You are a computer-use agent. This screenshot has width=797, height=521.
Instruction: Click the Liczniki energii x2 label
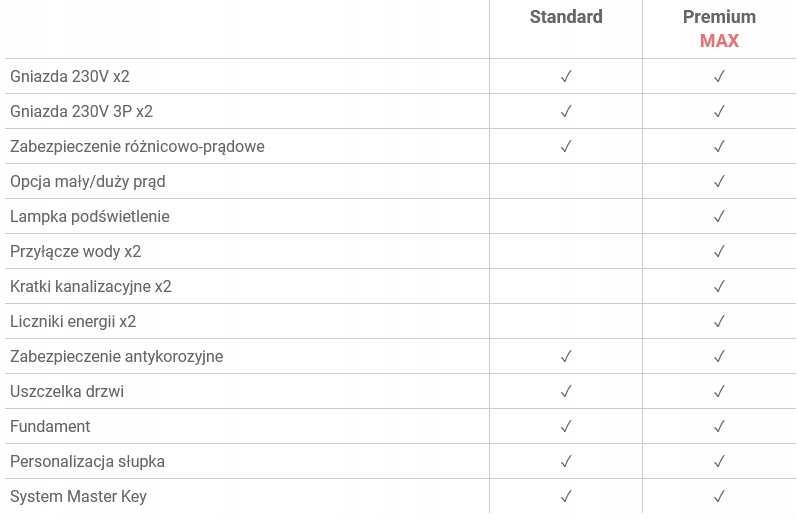click(73, 322)
